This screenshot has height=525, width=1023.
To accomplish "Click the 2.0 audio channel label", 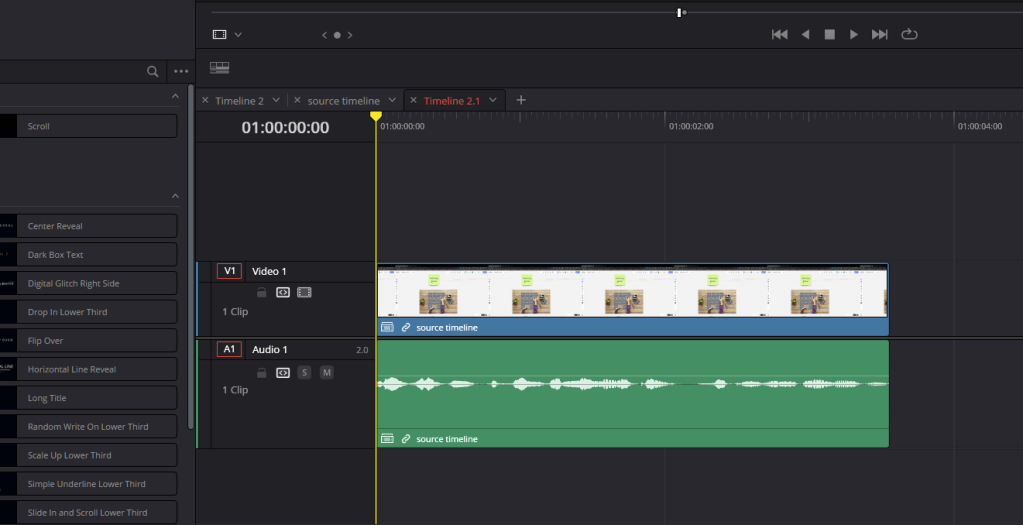I will click(362, 350).
